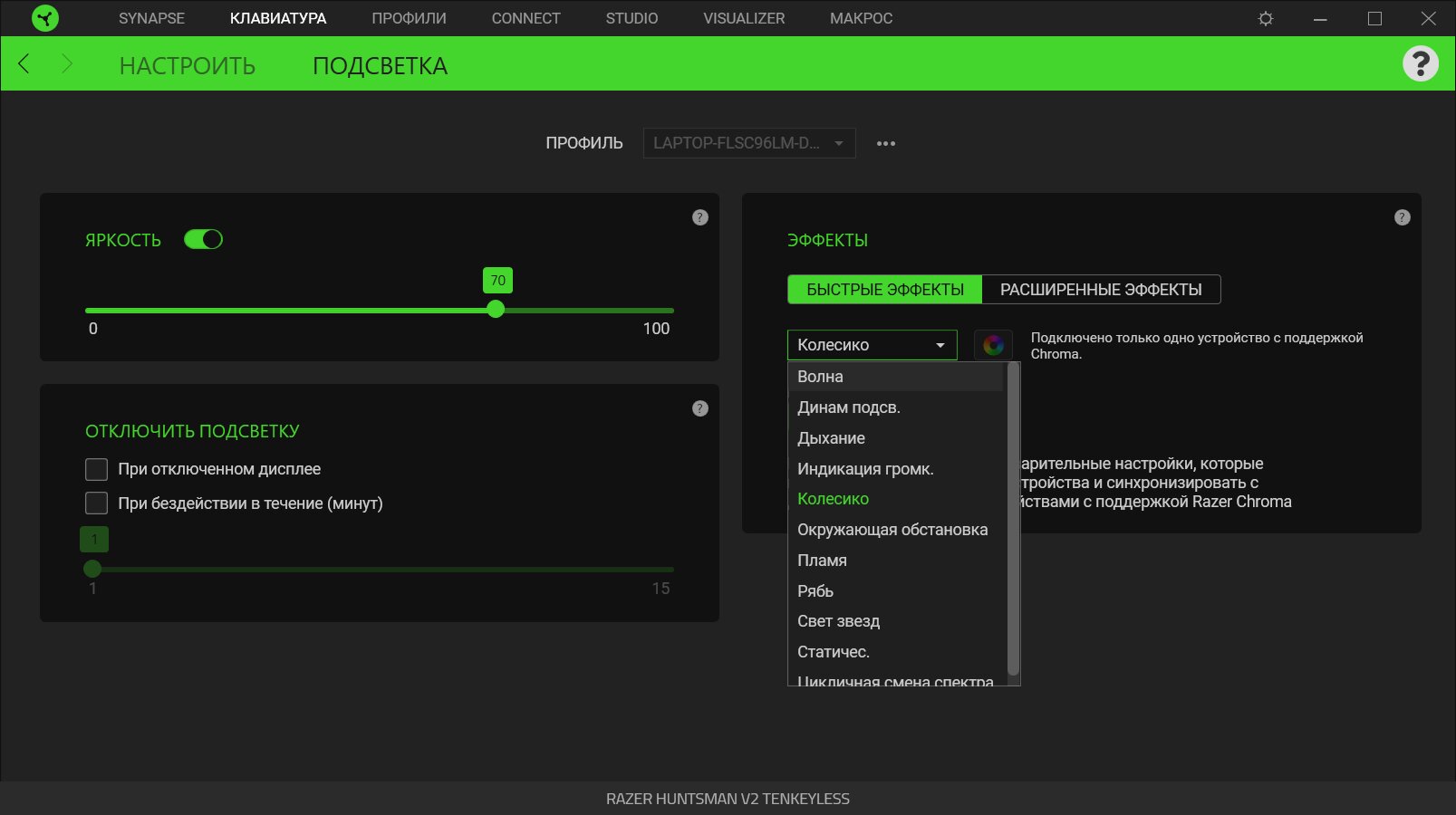Go back with the left arrow
Viewport: 1456px width, 815px height.
coord(24,63)
